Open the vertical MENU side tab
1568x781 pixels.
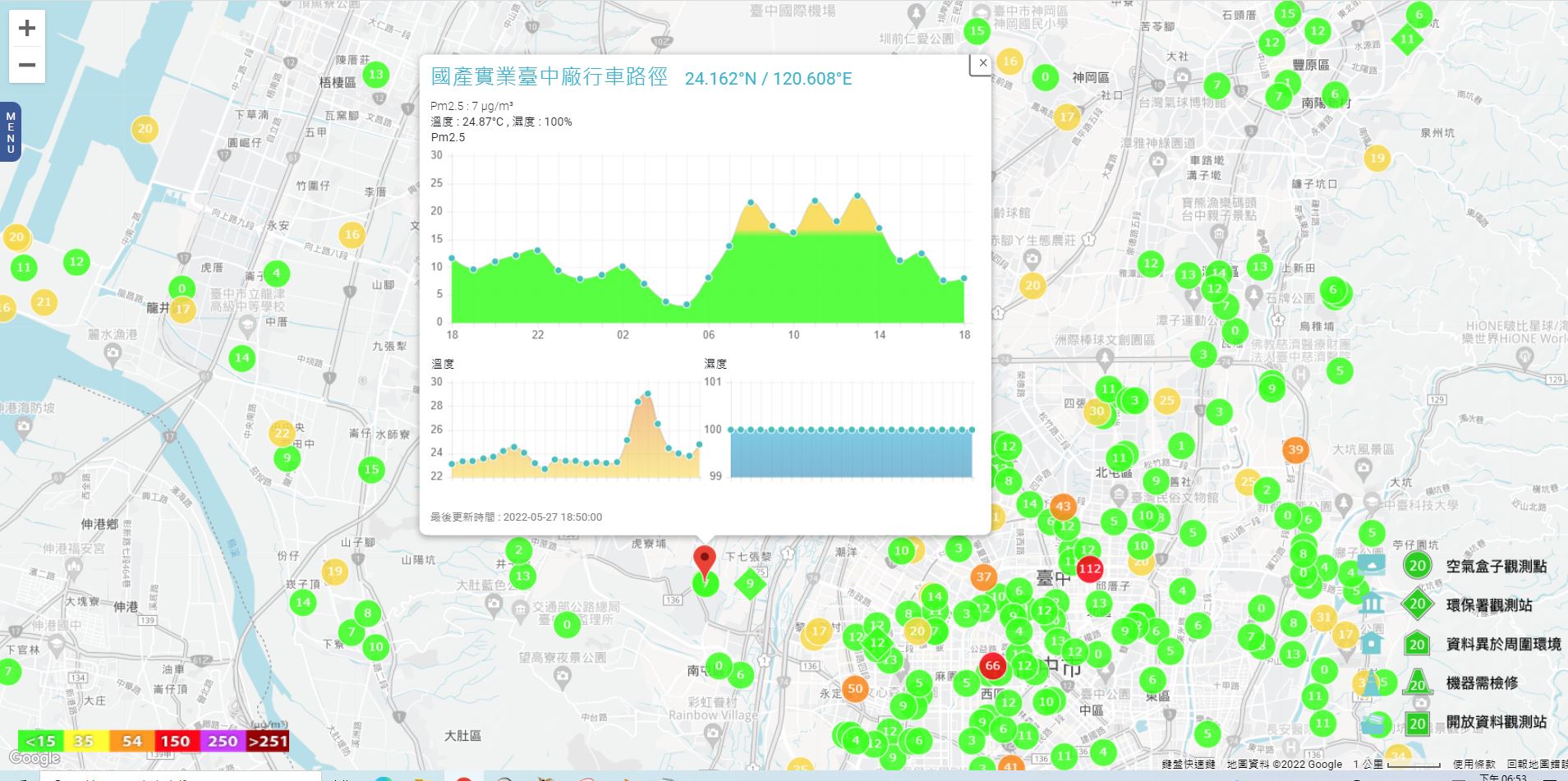click(x=10, y=132)
